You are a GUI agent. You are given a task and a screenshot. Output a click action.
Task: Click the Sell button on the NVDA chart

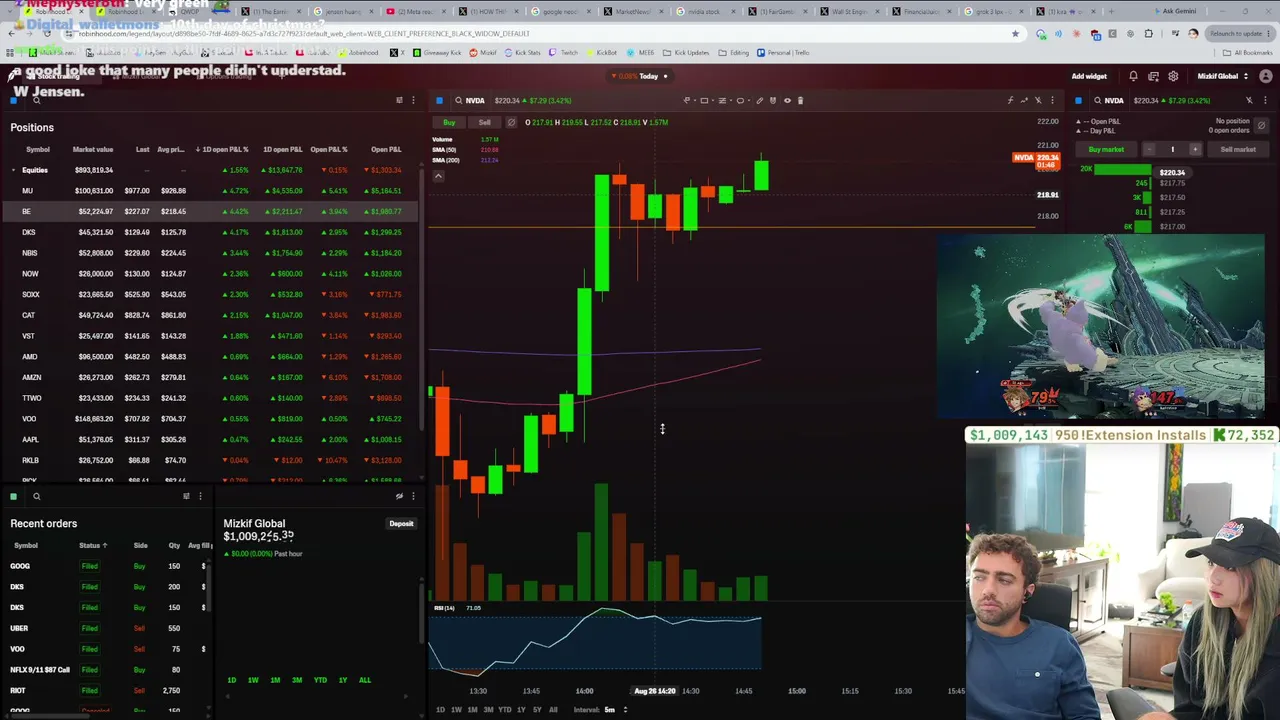click(484, 122)
